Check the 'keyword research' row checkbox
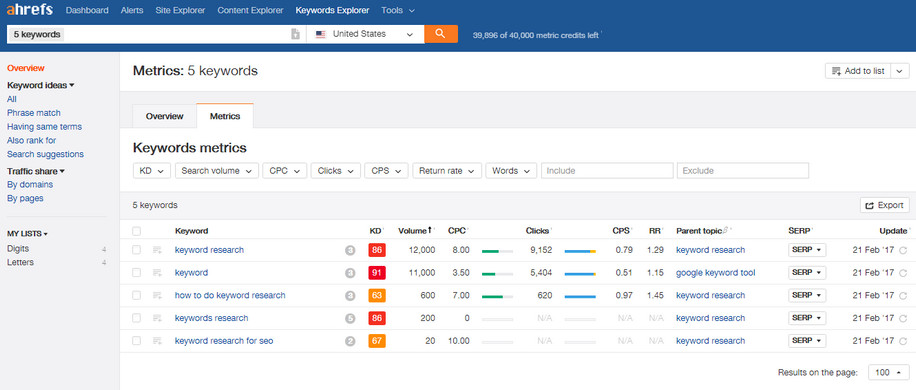Image resolution: width=916 pixels, height=390 pixels. point(136,250)
